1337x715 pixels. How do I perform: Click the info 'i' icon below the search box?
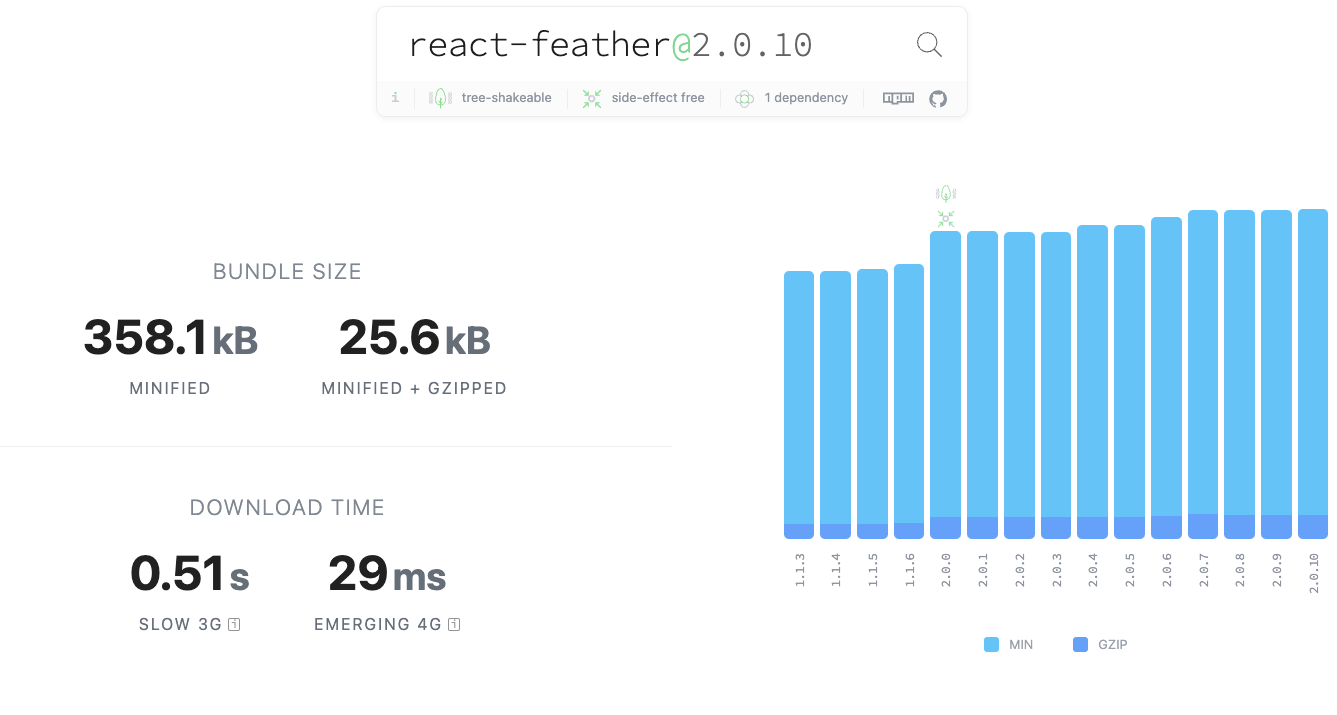coord(395,98)
